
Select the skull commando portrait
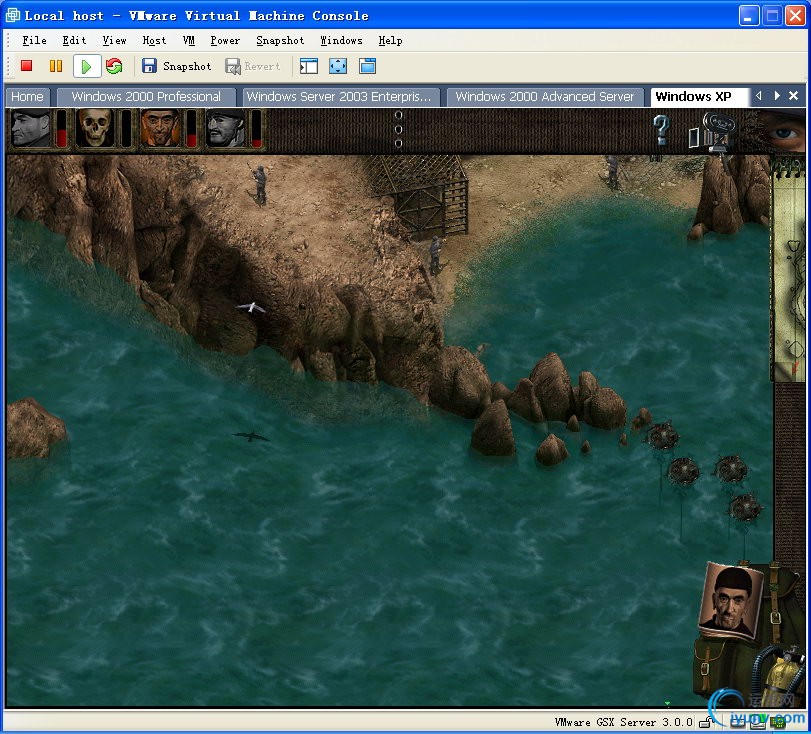click(95, 128)
